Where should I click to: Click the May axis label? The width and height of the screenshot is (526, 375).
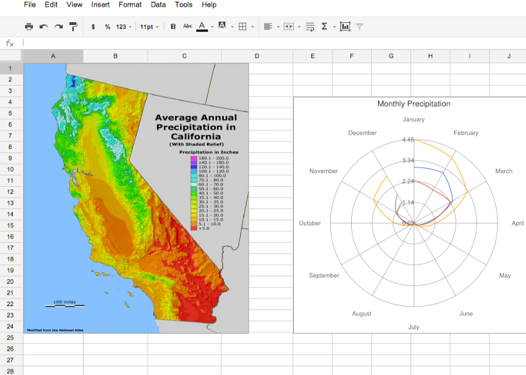(x=505, y=275)
